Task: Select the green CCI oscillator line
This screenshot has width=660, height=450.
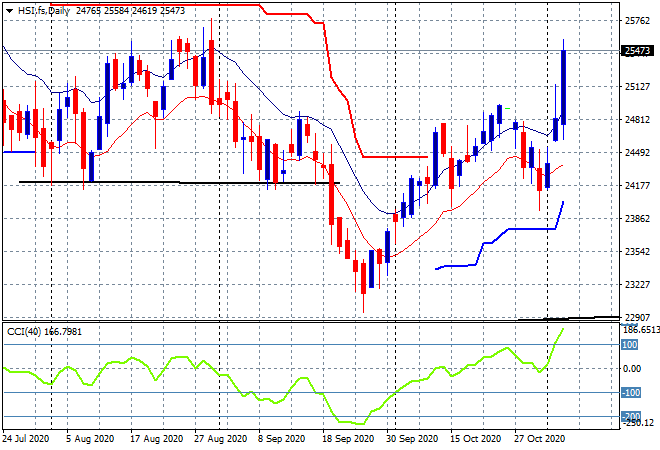Action: (x=282, y=377)
